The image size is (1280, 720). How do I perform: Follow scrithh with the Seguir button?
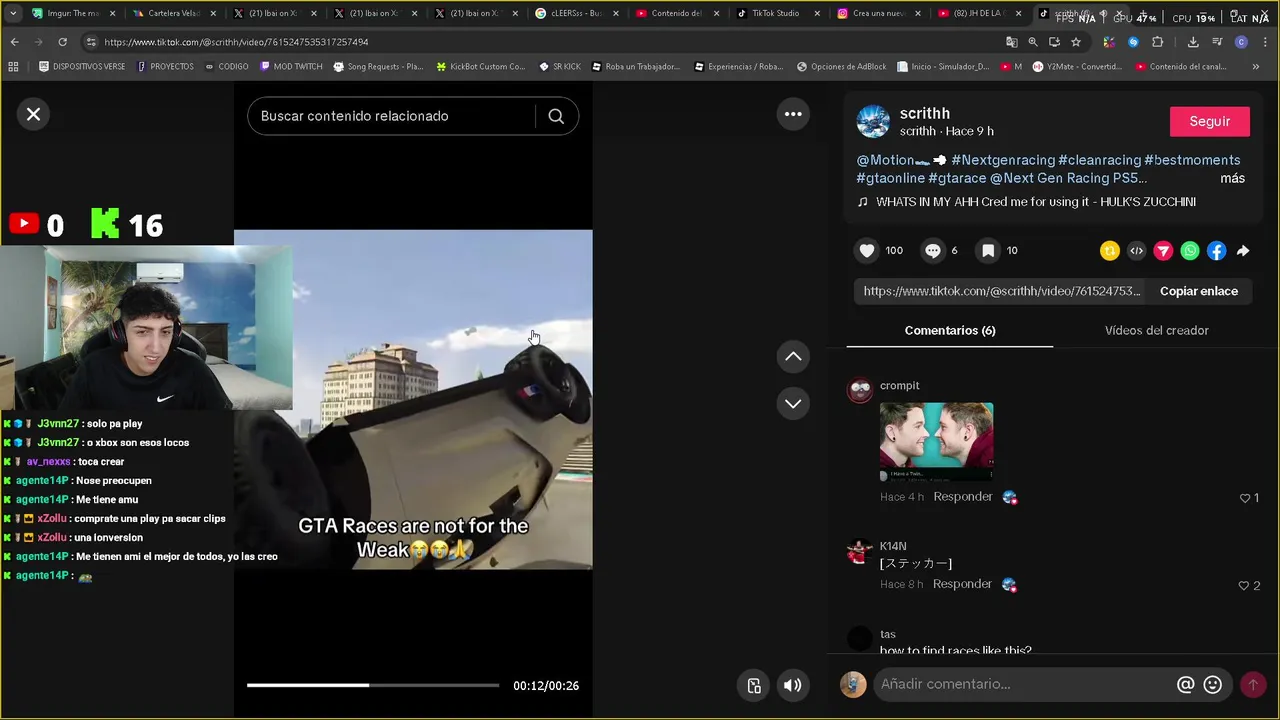pyautogui.click(x=1210, y=121)
